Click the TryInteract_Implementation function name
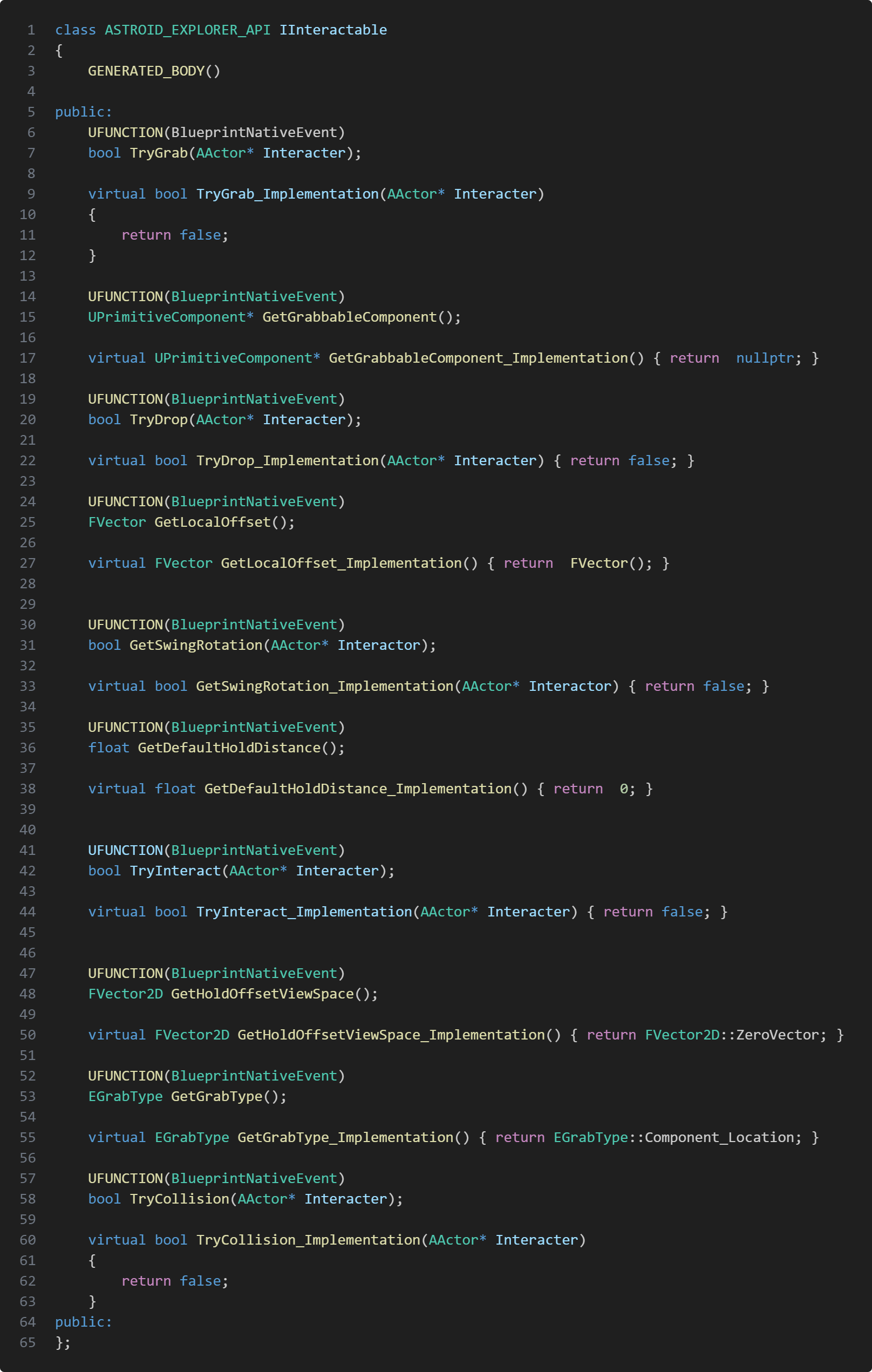This screenshot has width=872, height=1372. 304,912
